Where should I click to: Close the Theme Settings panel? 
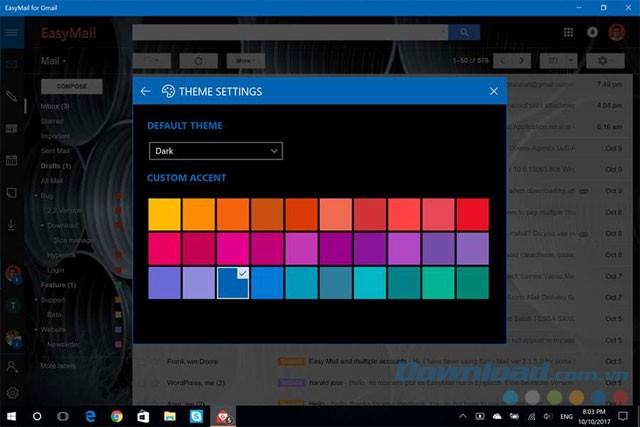[494, 91]
